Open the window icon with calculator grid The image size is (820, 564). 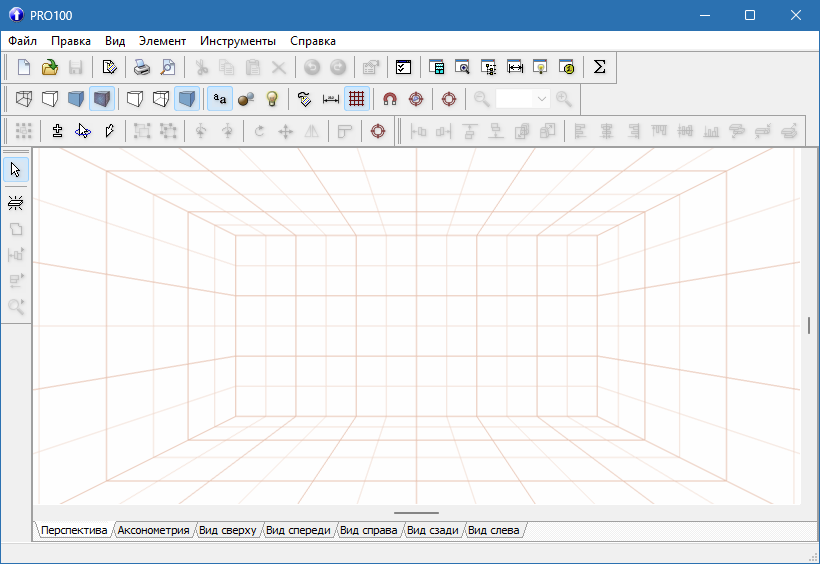[436, 67]
